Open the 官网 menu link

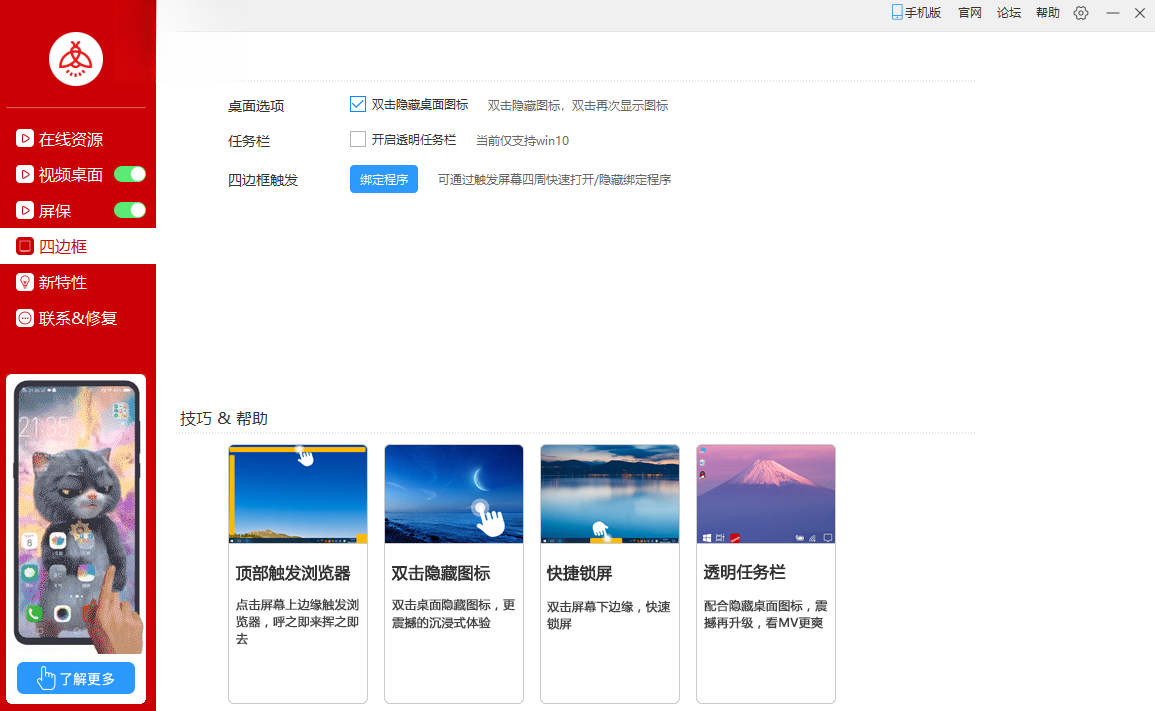[969, 13]
